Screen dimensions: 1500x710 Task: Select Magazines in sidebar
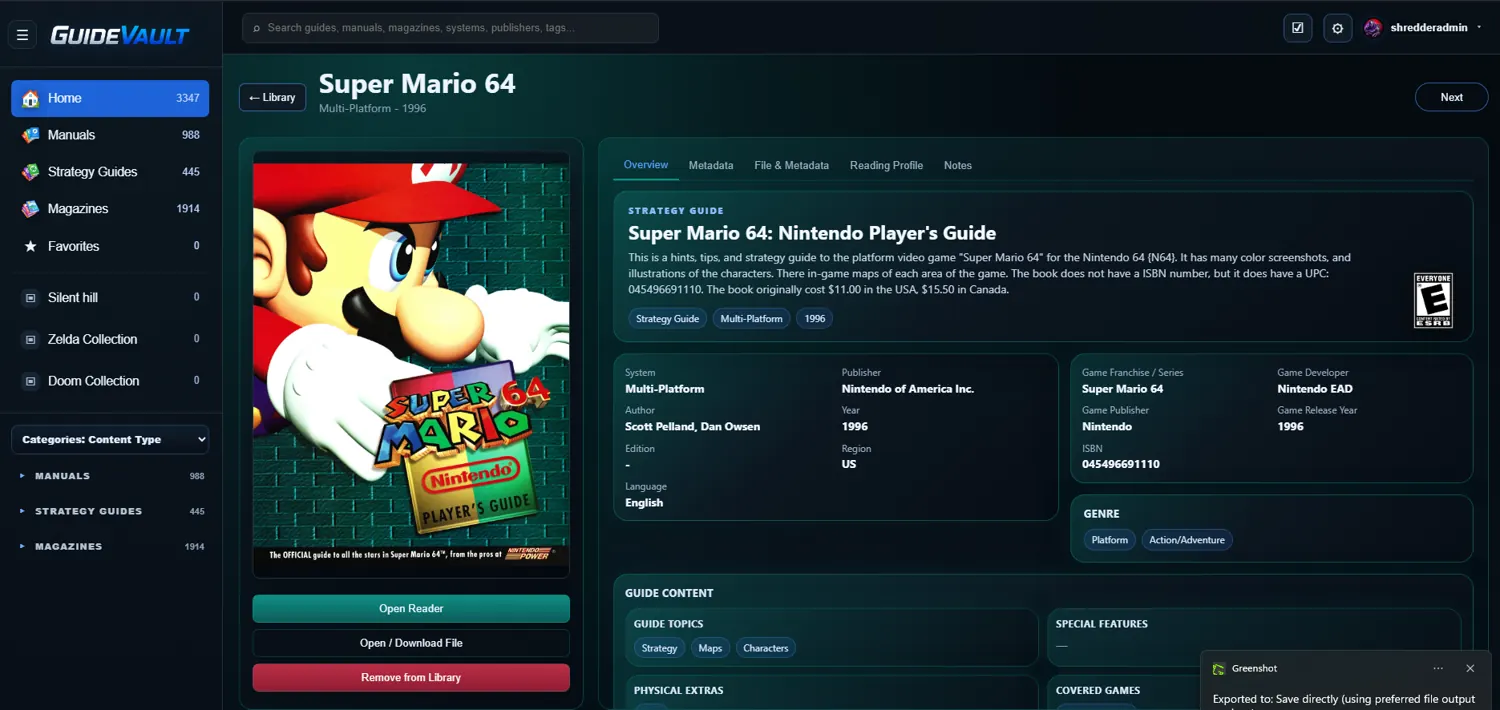pyautogui.click(x=110, y=209)
